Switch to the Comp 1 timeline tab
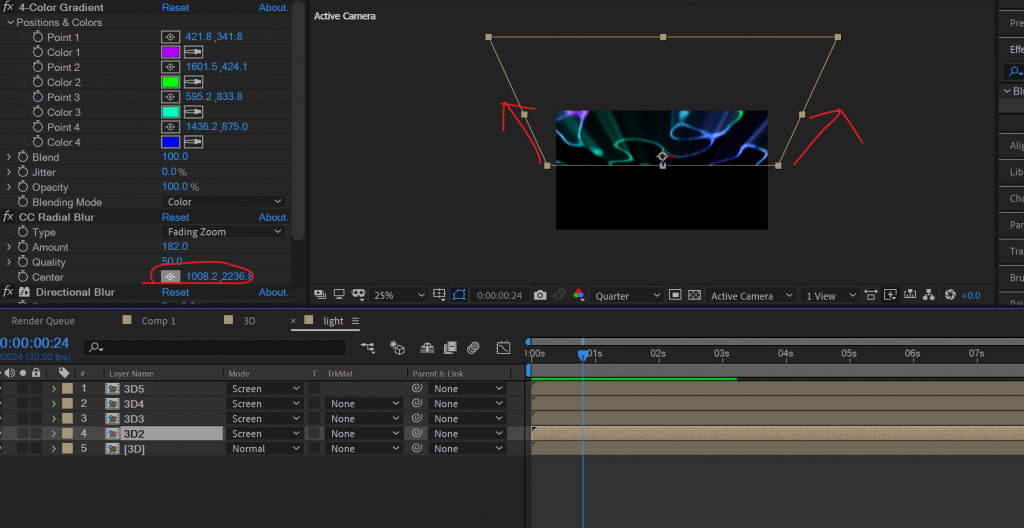 coord(158,321)
